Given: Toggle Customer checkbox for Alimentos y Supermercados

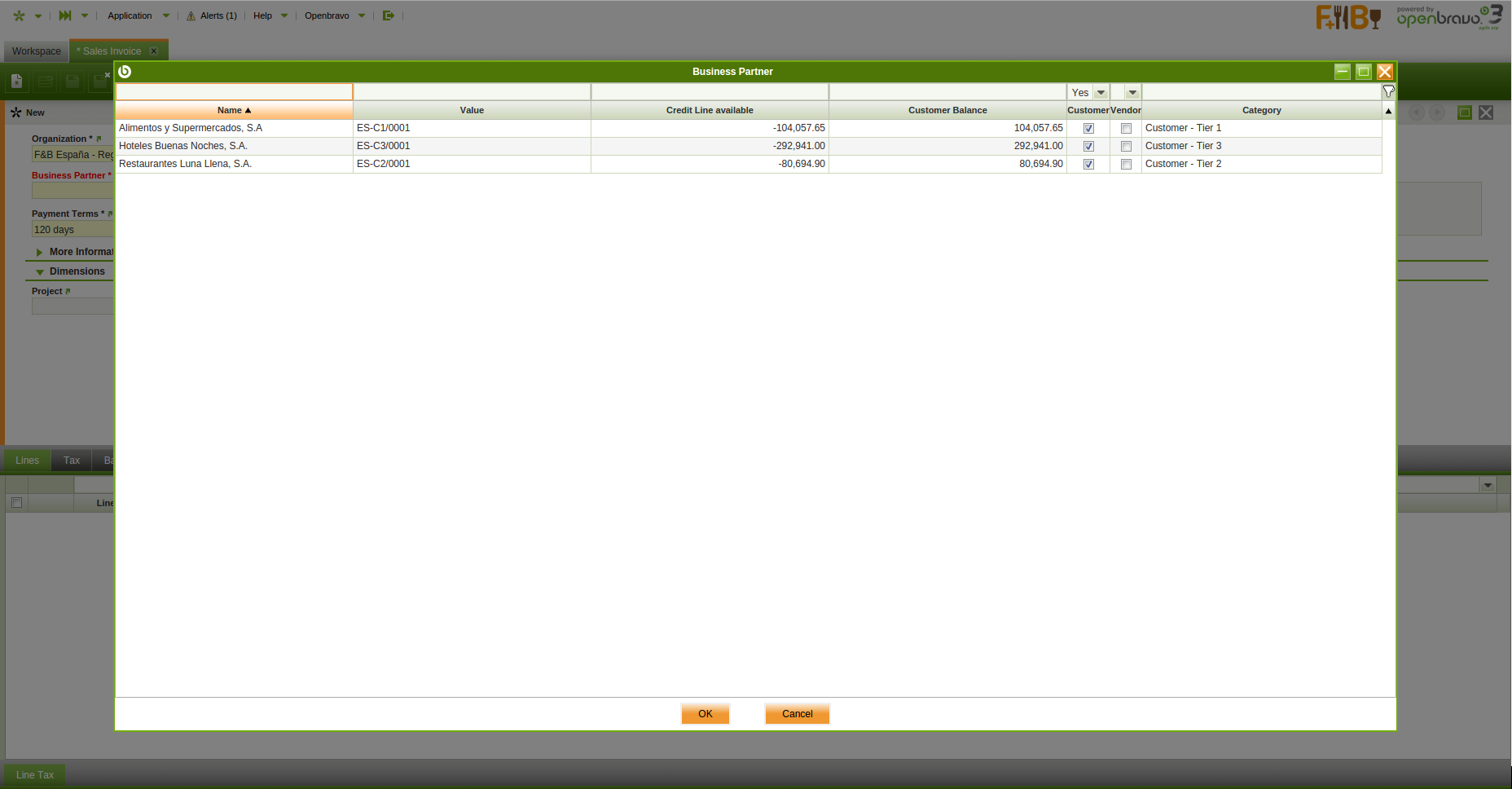Looking at the screenshot, I should pyautogui.click(x=1088, y=129).
